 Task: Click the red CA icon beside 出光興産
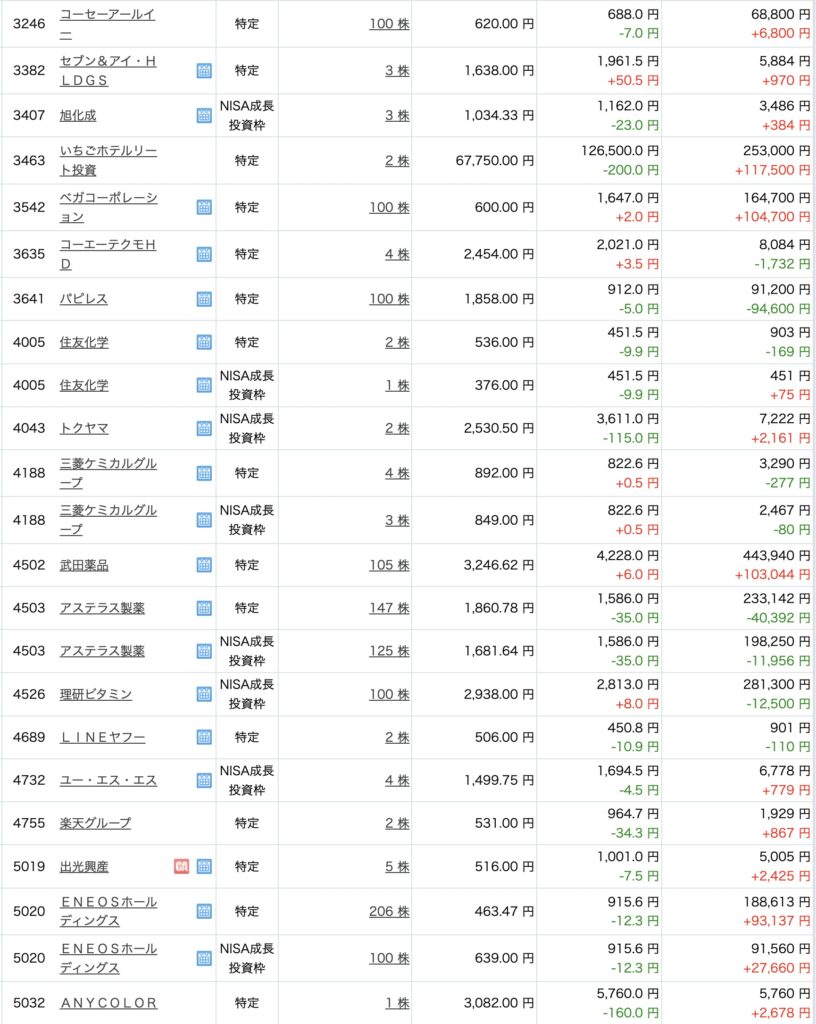[x=182, y=866]
